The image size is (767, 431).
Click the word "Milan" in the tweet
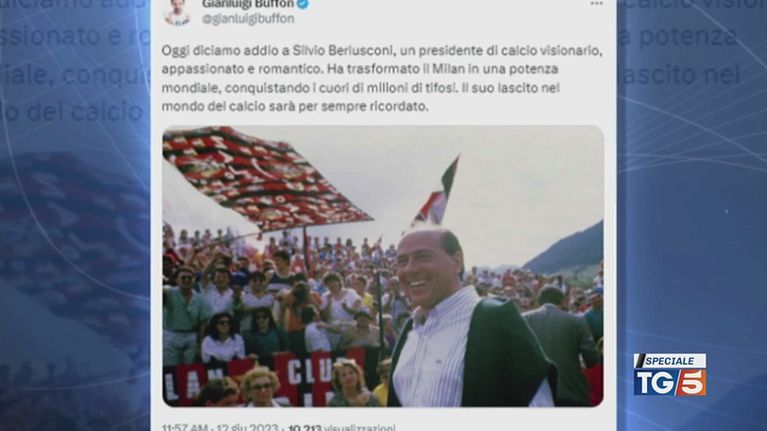pyautogui.click(x=450, y=69)
